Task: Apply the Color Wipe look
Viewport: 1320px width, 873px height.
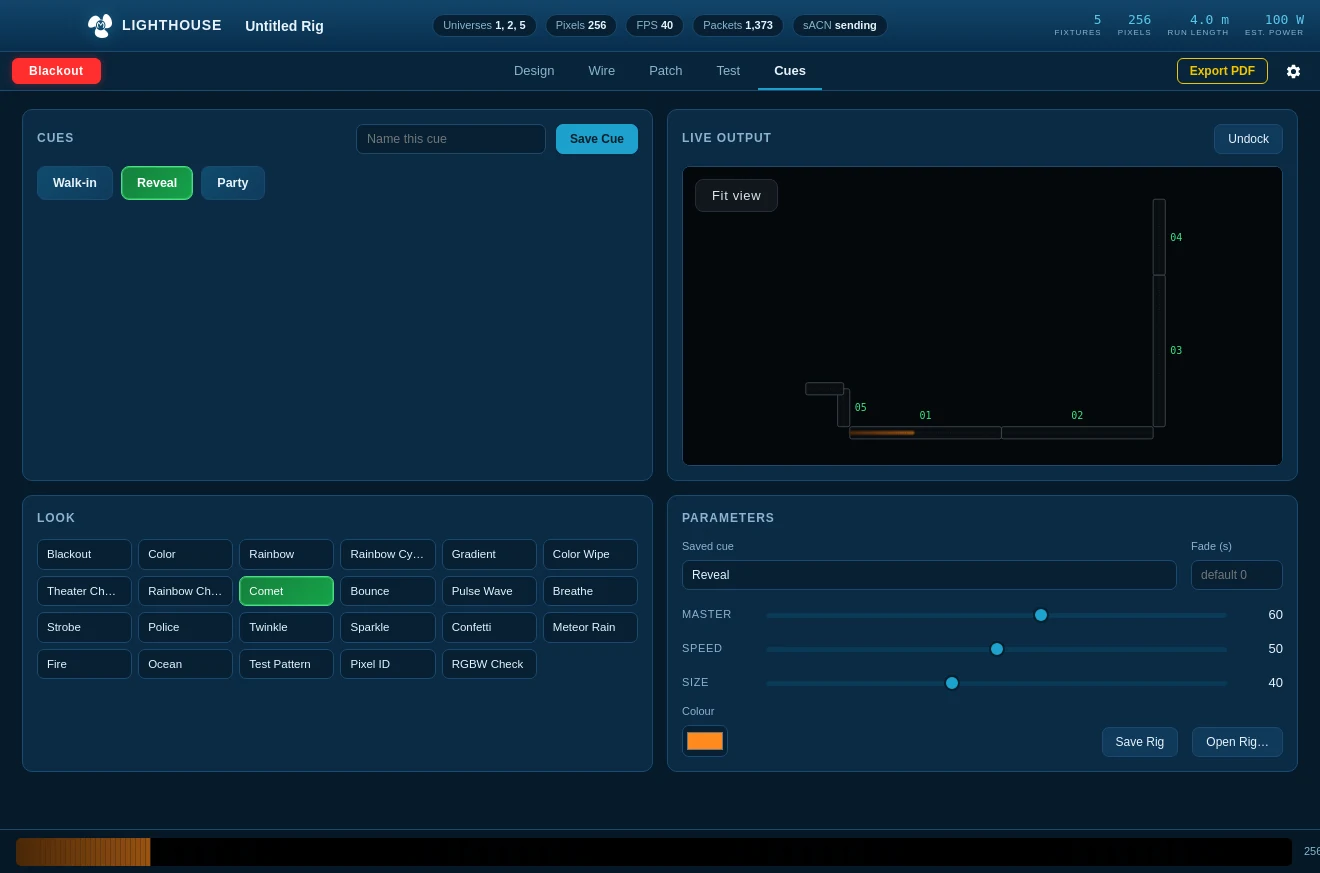Action: pos(590,554)
